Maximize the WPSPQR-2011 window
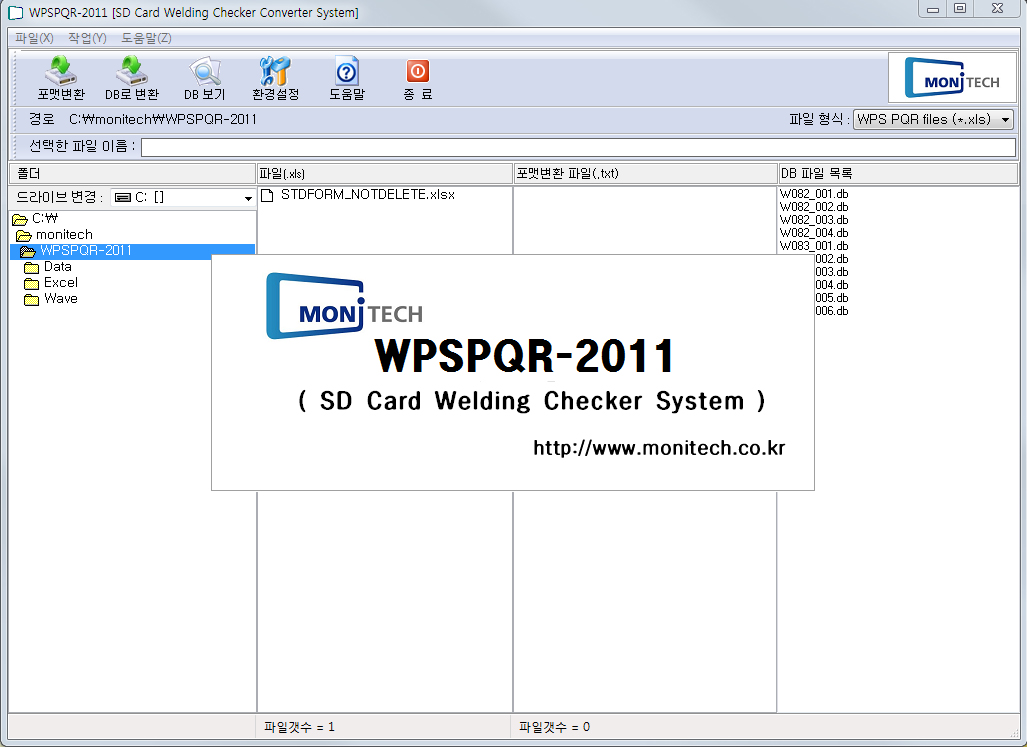The width and height of the screenshot is (1027, 747). (x=960, y=9)
